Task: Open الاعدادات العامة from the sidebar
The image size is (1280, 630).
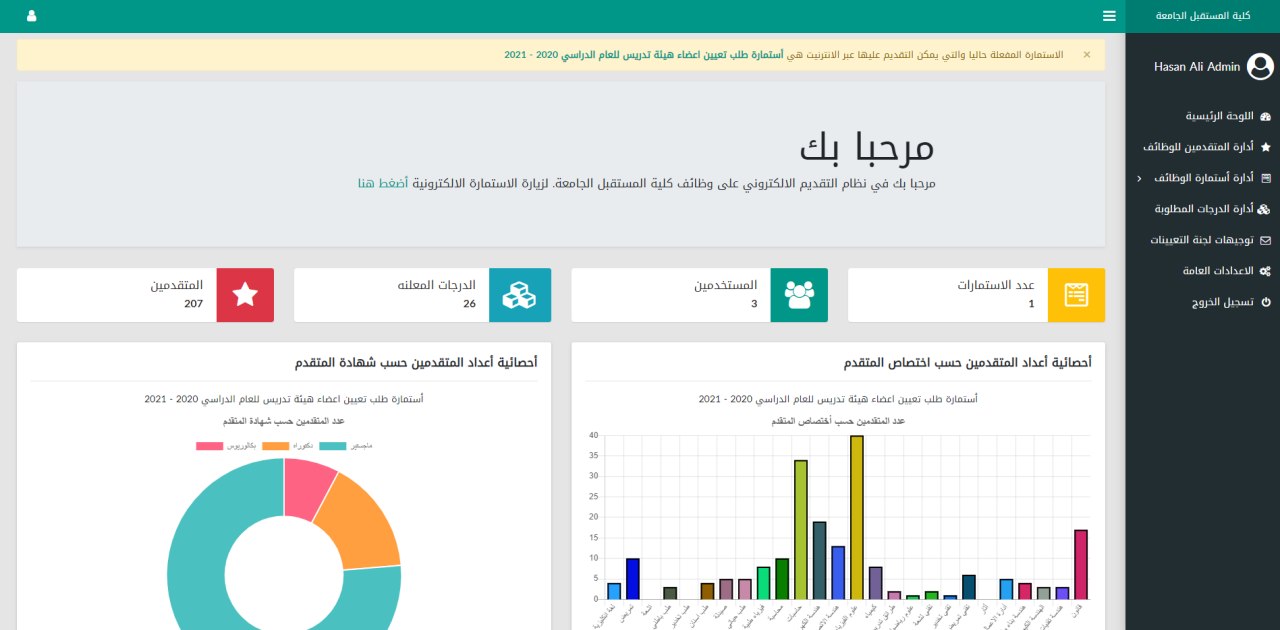Action: (1219, 271)
